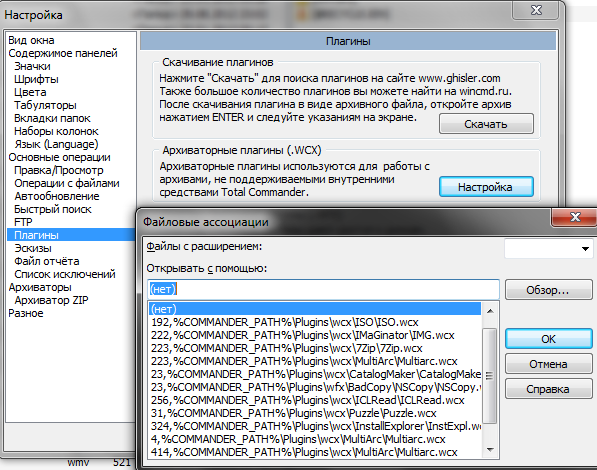The height and width of the screenshot is (470, 597).
Task: Click the Обзор... button
Action: coord(549,290)
